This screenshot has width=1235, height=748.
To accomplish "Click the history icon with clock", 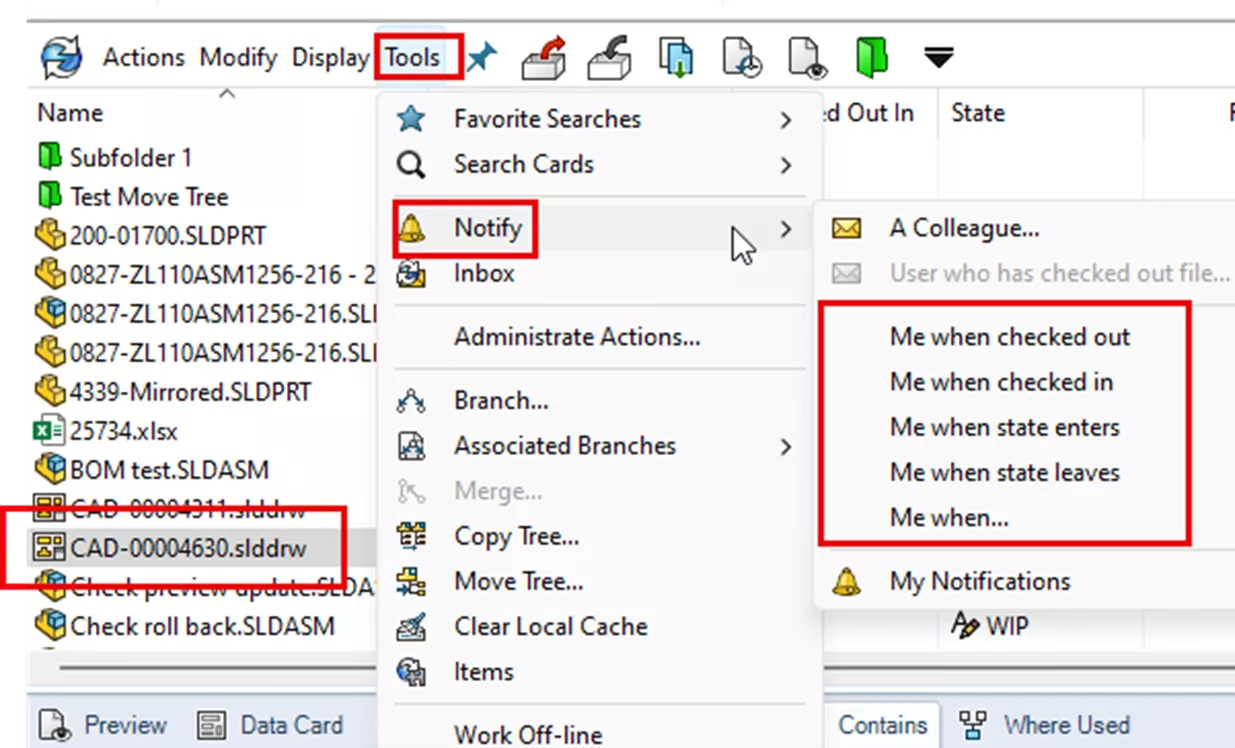I will pyautogui.click(x=742, y=58).
